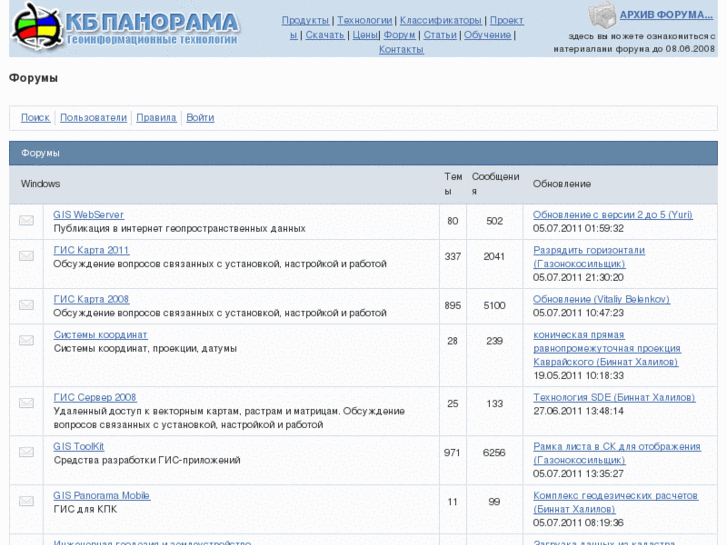
Task: Click envelope icon in Системы координат row
Action: click(26, 340)
